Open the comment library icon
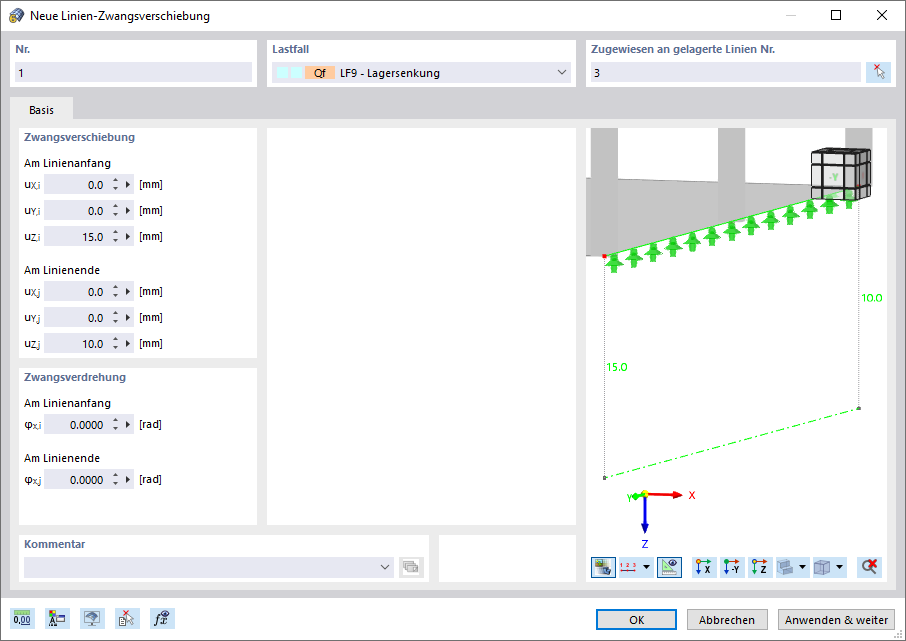 point(411,567)
